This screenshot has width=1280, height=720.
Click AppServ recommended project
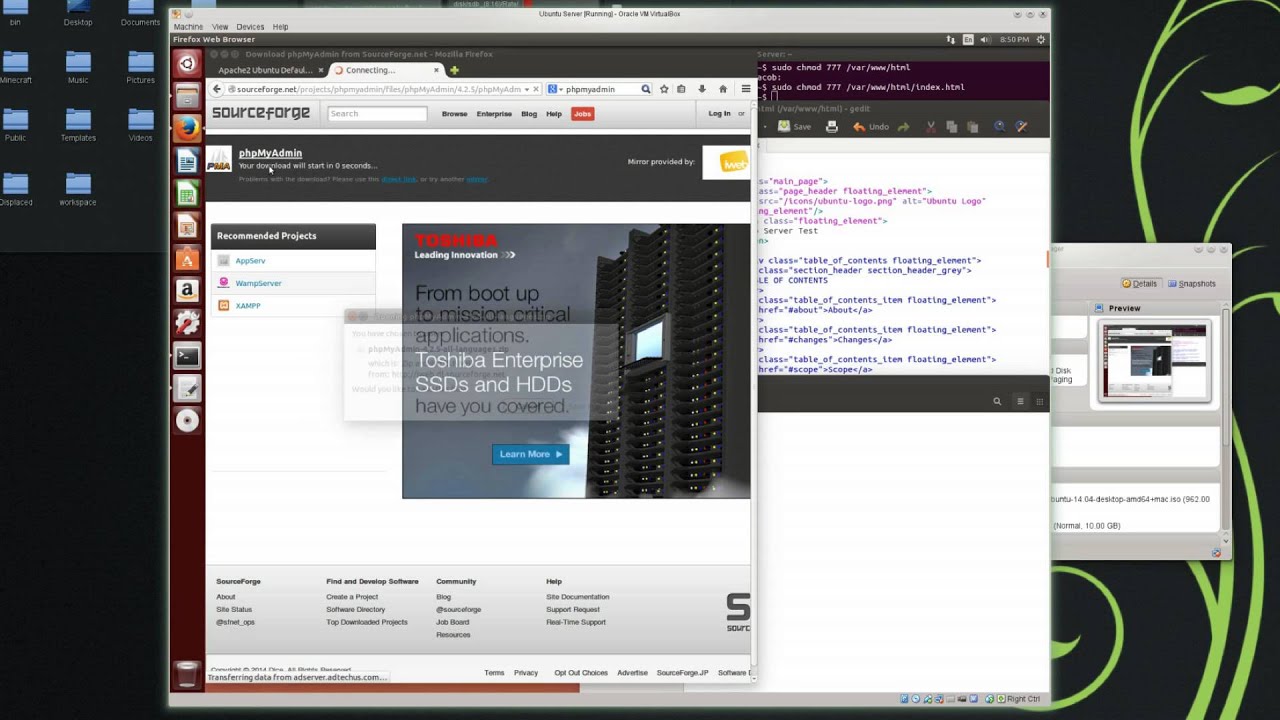250,261
